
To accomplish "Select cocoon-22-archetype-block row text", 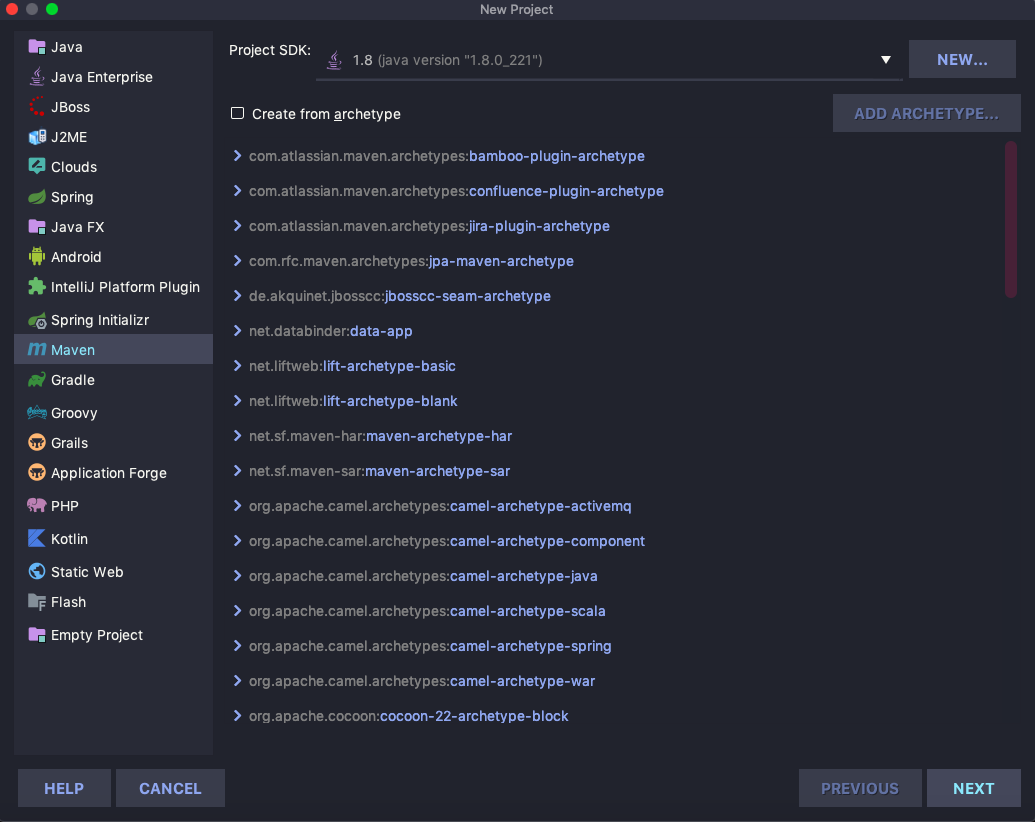I will pyautogui.click(x=409, y=716).
